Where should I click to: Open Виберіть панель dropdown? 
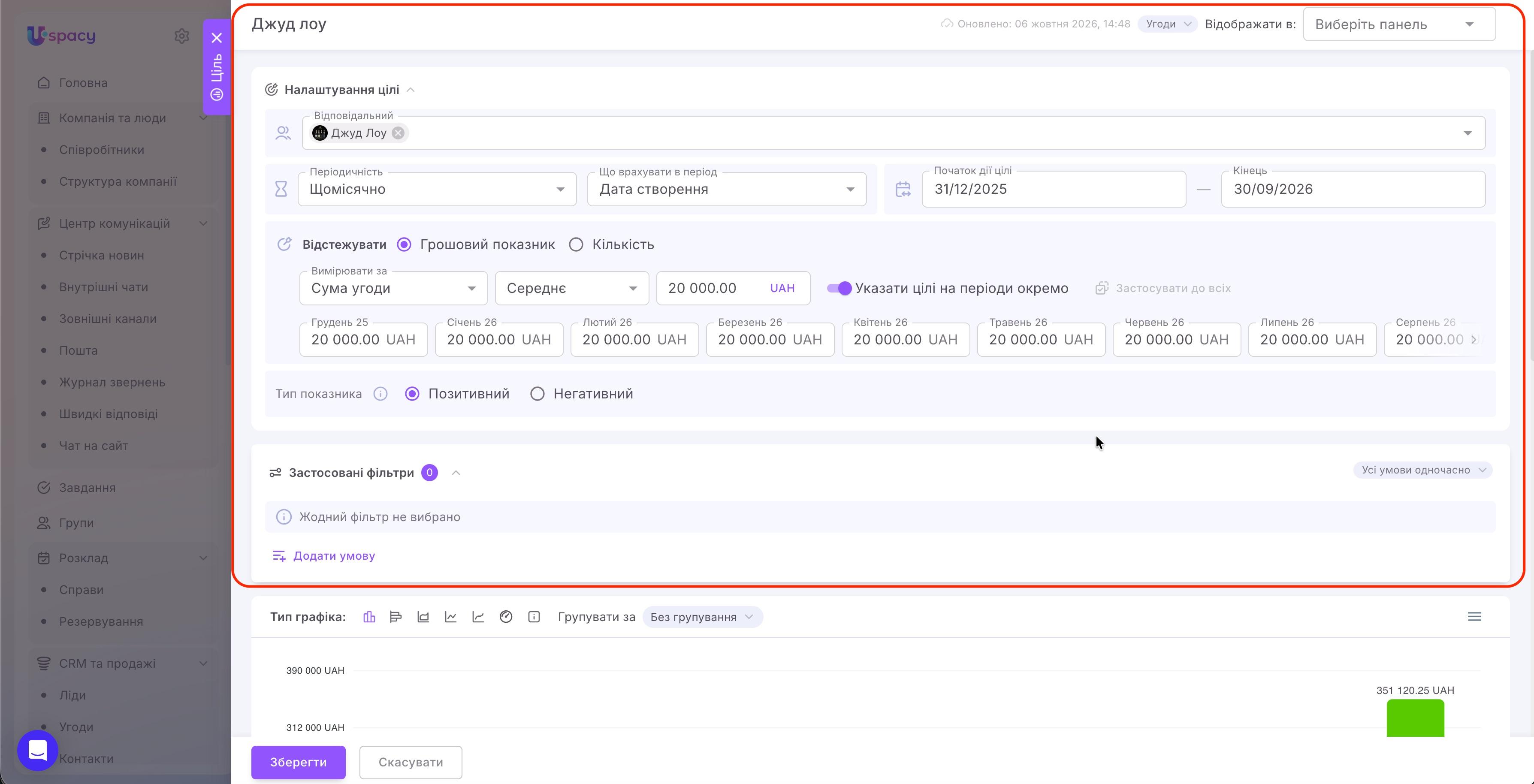(x=1399, y=24)
